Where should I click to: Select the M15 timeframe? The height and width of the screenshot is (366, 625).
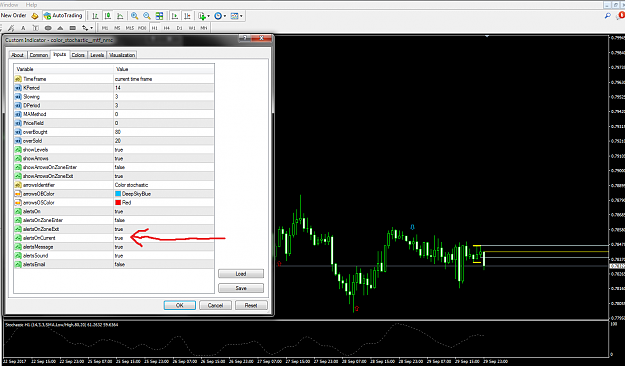130,28
